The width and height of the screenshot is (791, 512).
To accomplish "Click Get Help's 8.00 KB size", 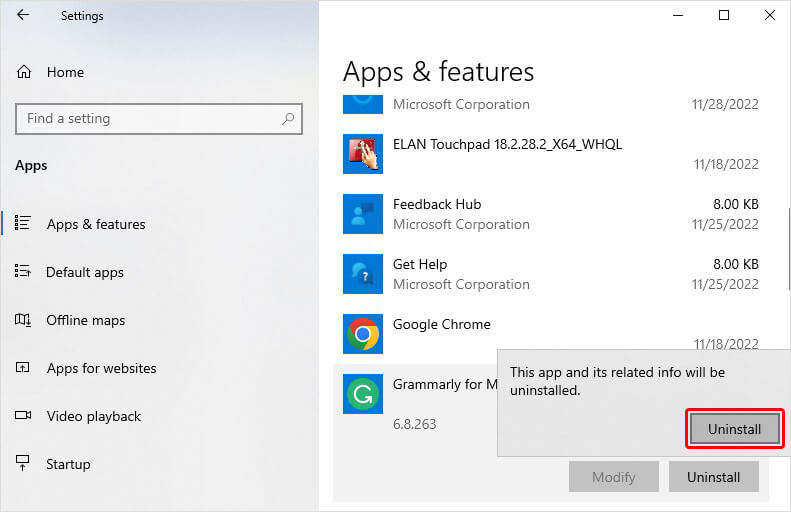I will click(736, 264).
